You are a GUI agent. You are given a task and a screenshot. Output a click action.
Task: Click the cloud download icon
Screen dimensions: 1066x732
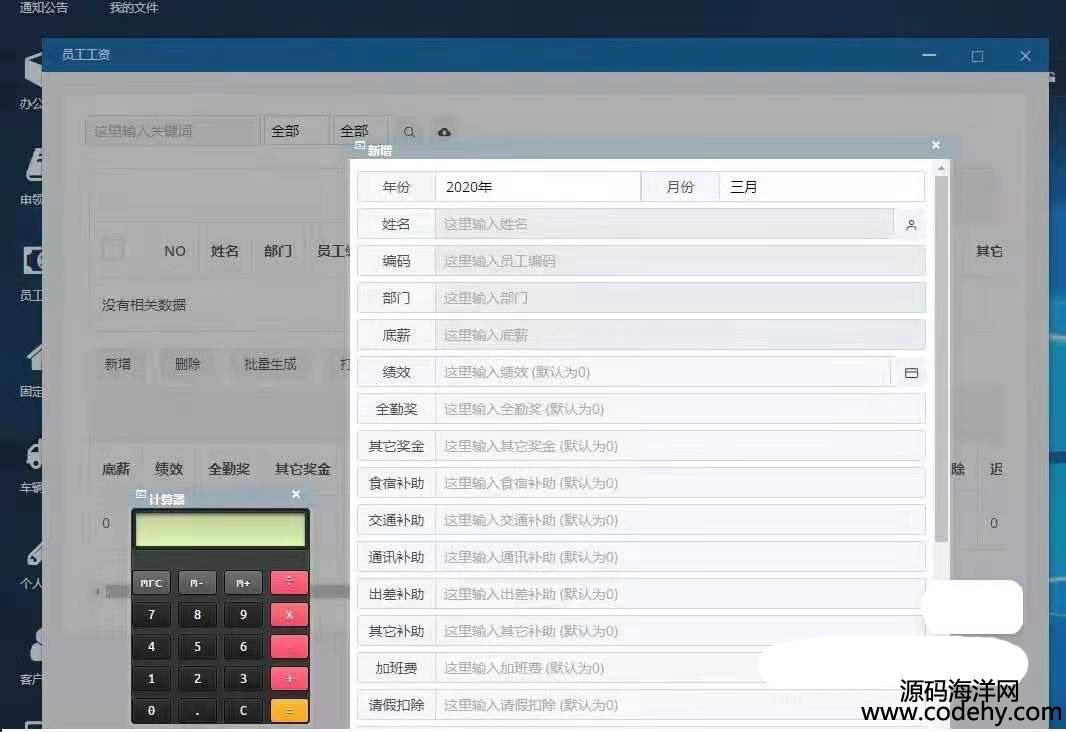click(444, 132)
